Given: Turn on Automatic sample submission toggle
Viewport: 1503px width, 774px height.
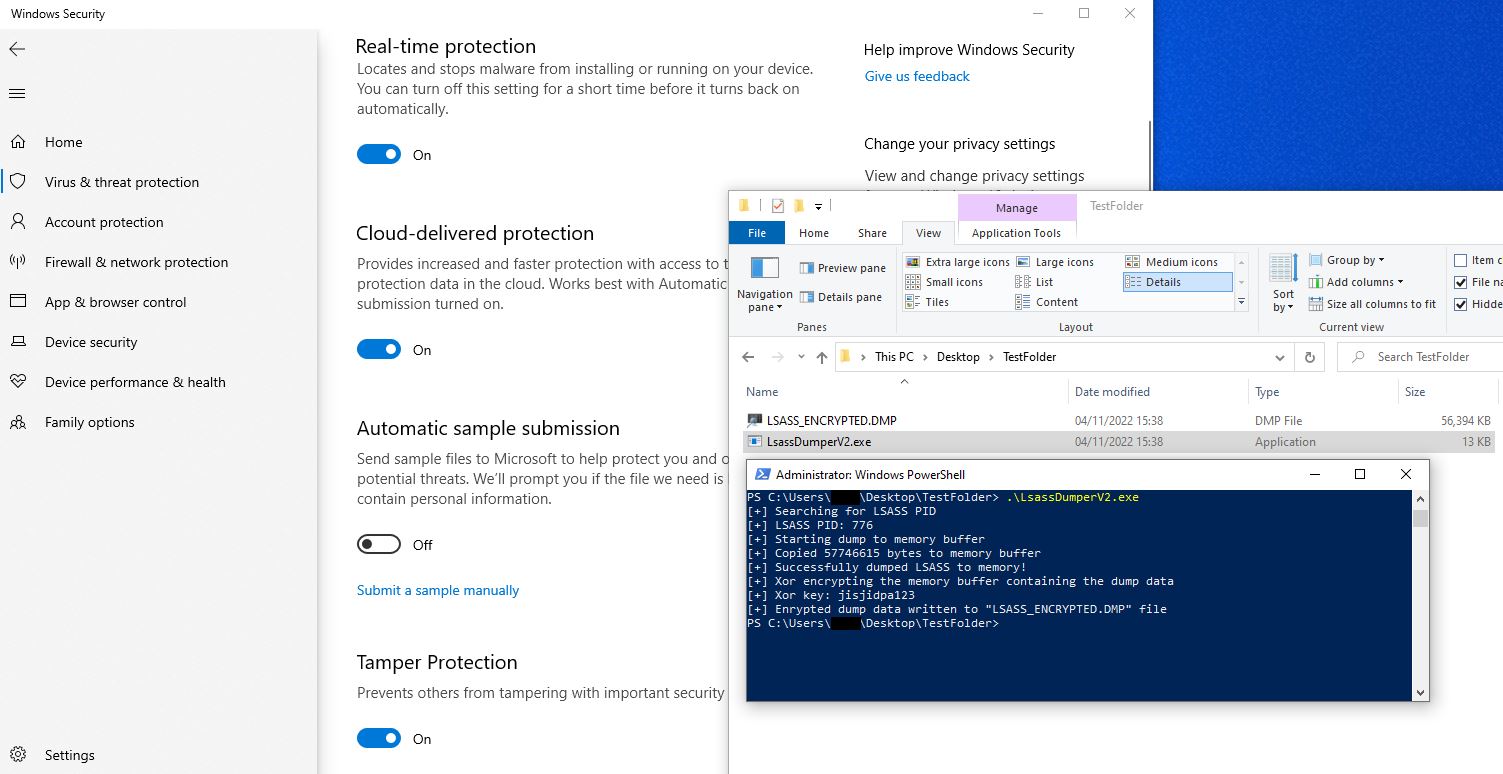Looking at the screenshot, I should point(379,544).
